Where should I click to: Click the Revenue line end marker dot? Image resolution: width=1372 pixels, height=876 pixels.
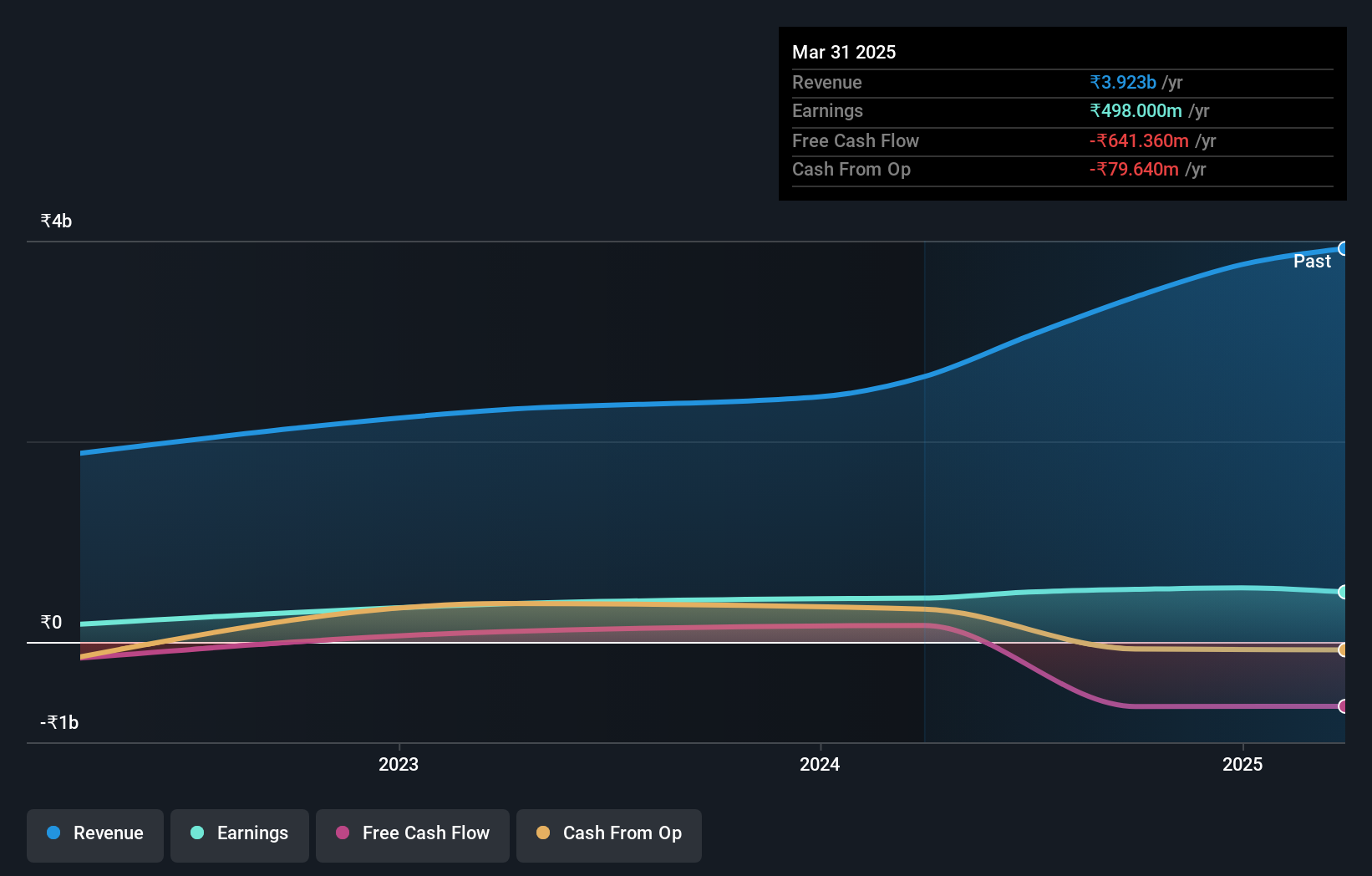(x=1343, y=248)
